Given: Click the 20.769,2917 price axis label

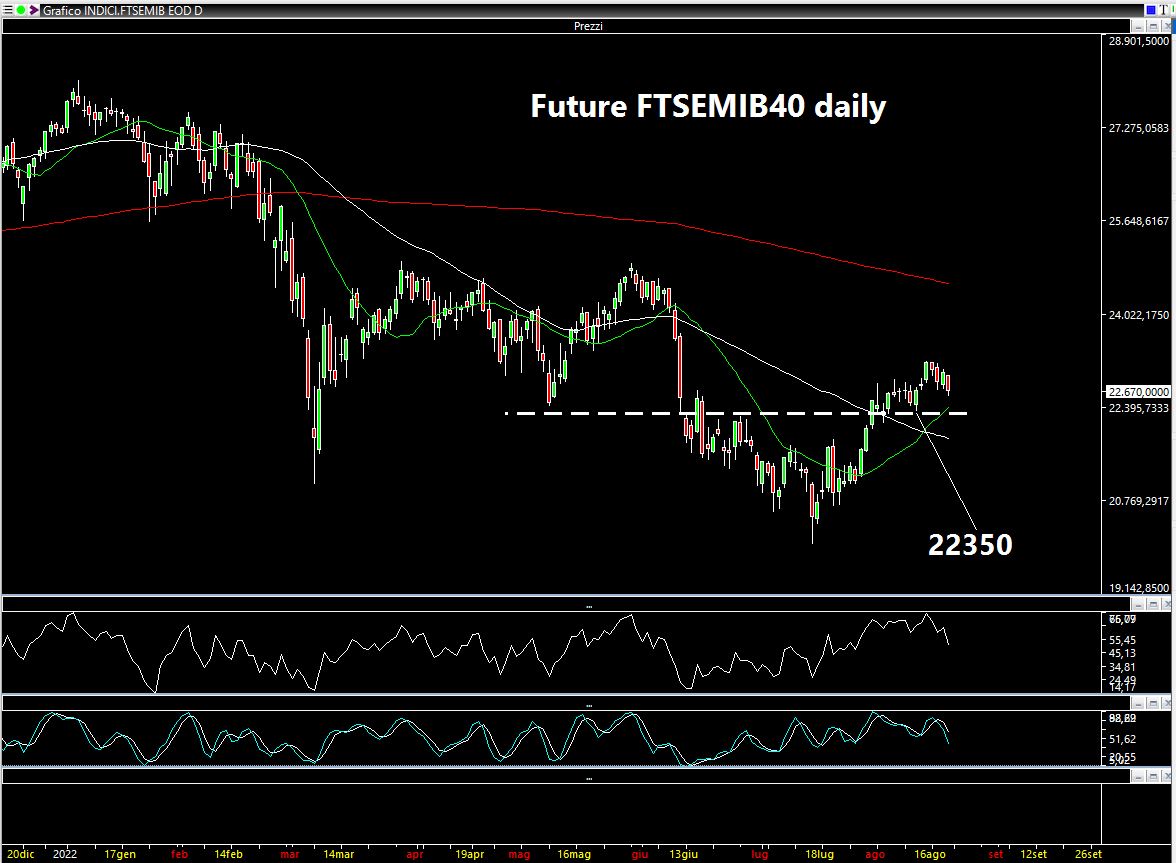Looking at the screenshot, I should click(1138, 501).
